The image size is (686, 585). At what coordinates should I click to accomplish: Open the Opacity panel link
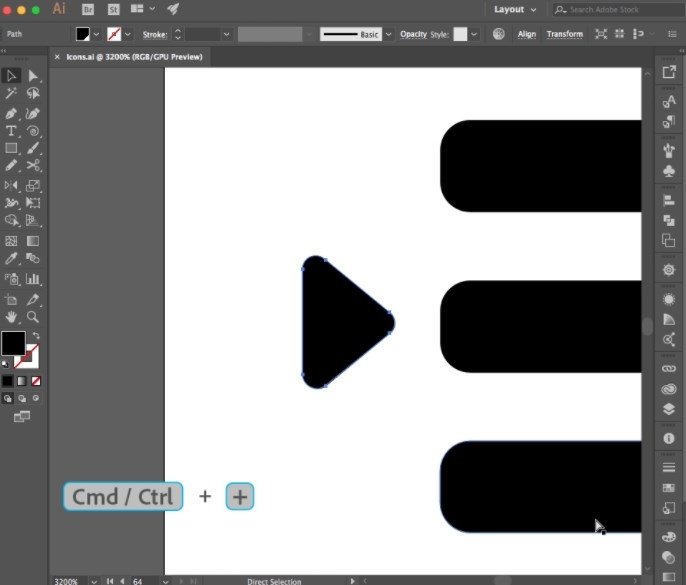(x=413, y=34)
